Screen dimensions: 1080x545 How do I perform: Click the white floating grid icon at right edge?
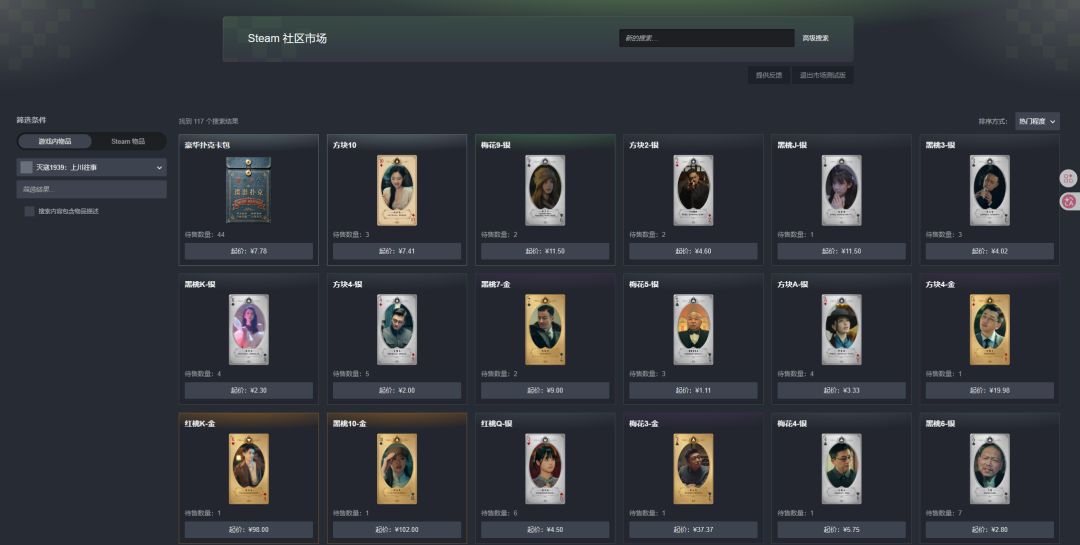coord(1069,178)
